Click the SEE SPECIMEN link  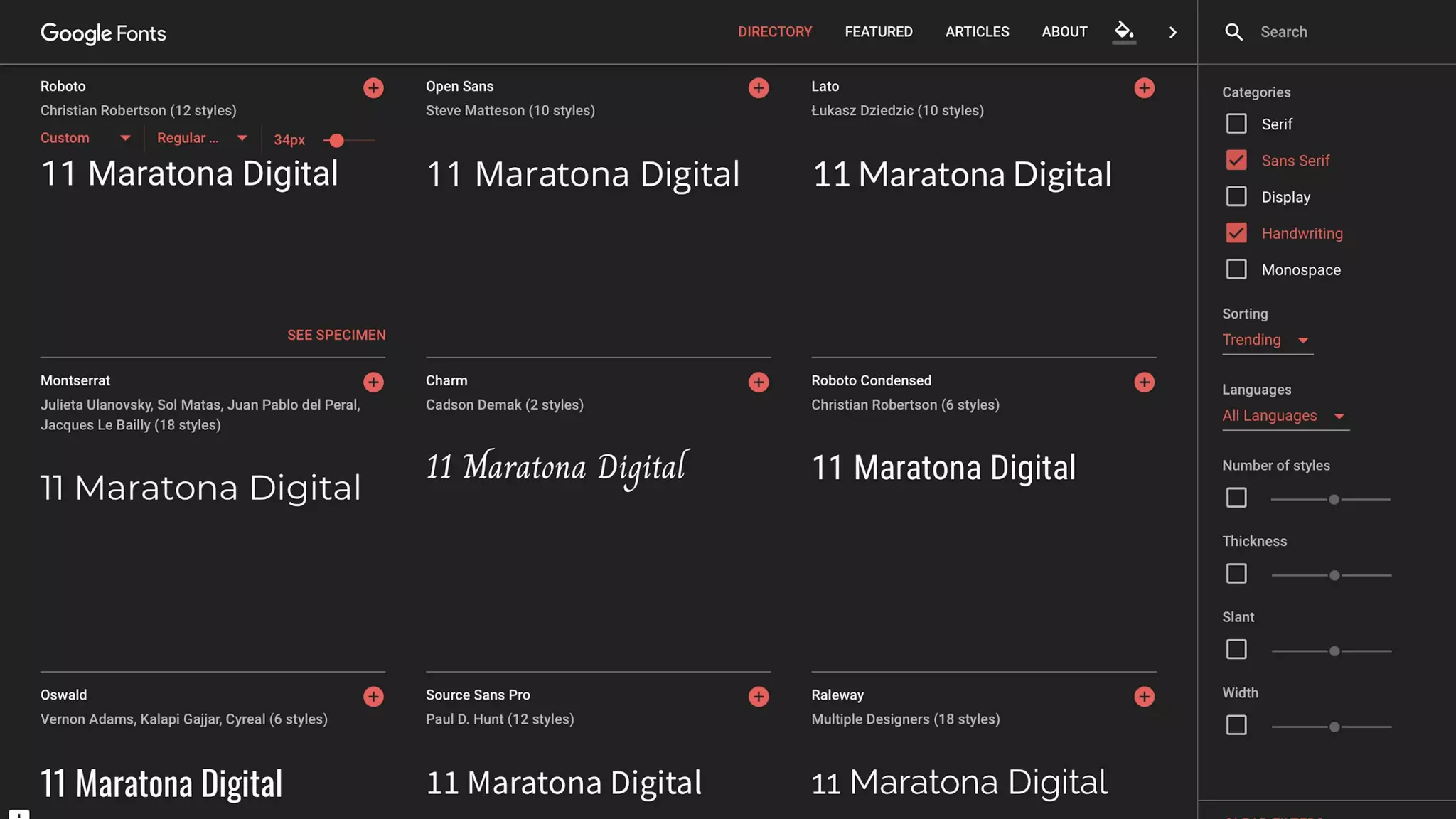pyautogui.click(x=336, y=335)
